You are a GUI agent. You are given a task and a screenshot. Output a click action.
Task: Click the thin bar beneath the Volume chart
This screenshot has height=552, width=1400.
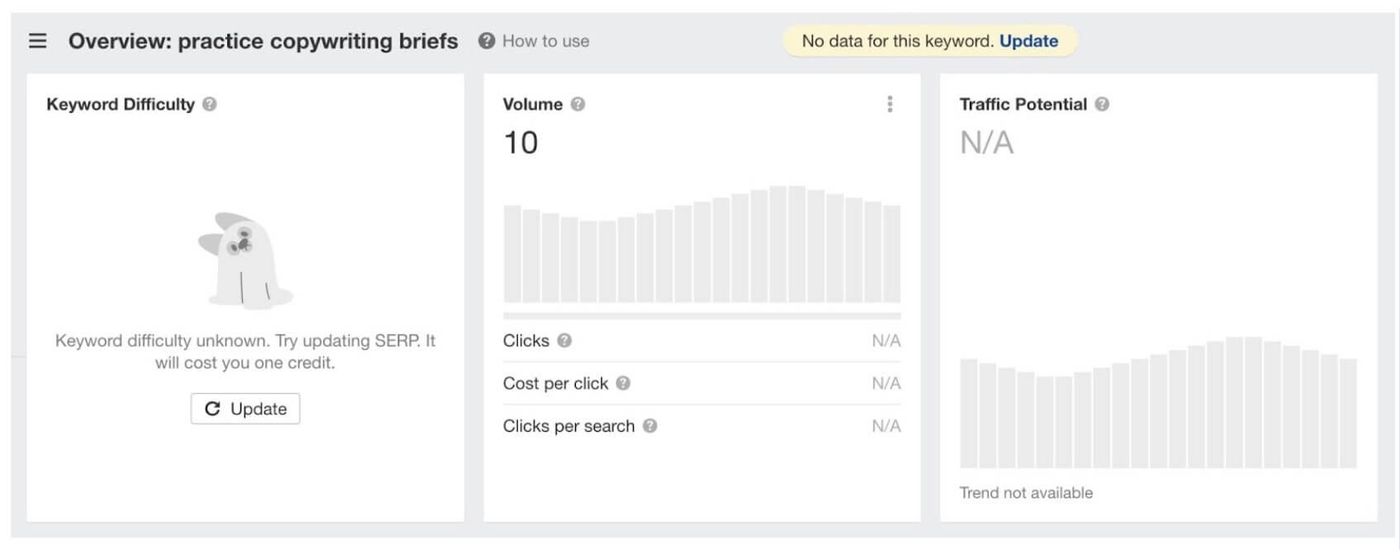[x=702, y=315]
